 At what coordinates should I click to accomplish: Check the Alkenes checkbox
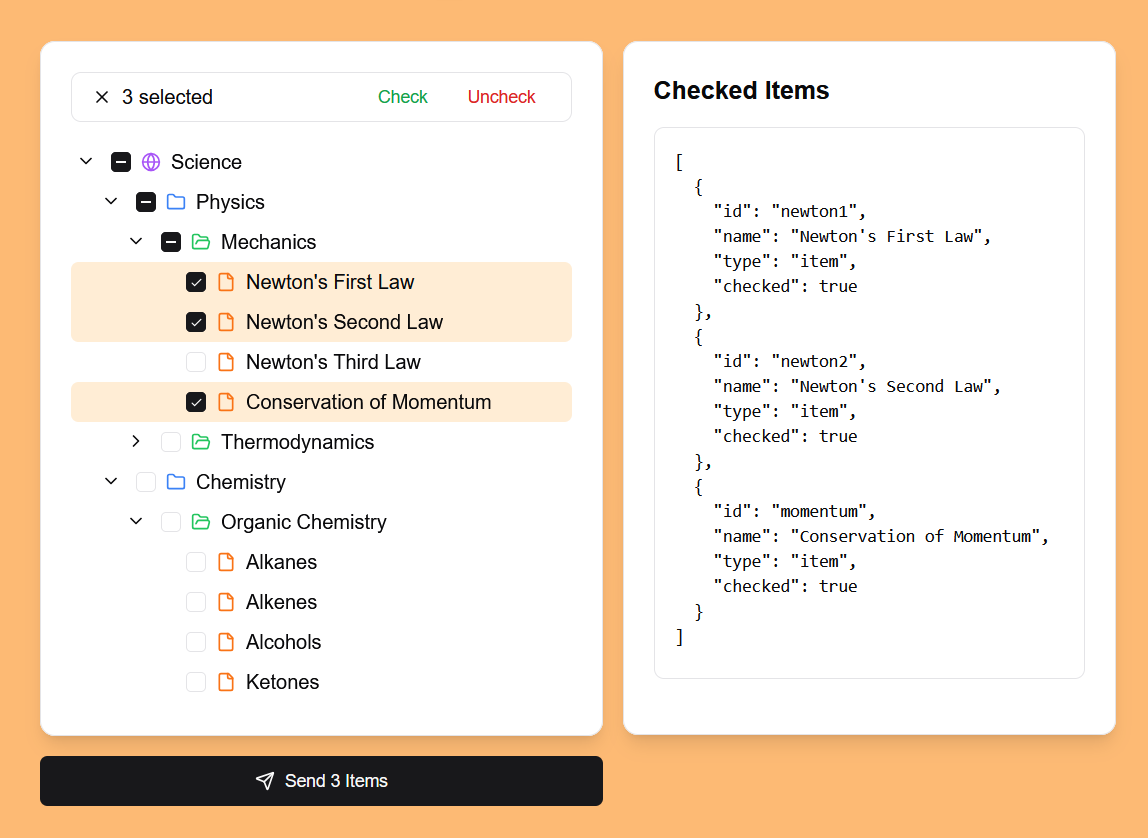point(195,602)
